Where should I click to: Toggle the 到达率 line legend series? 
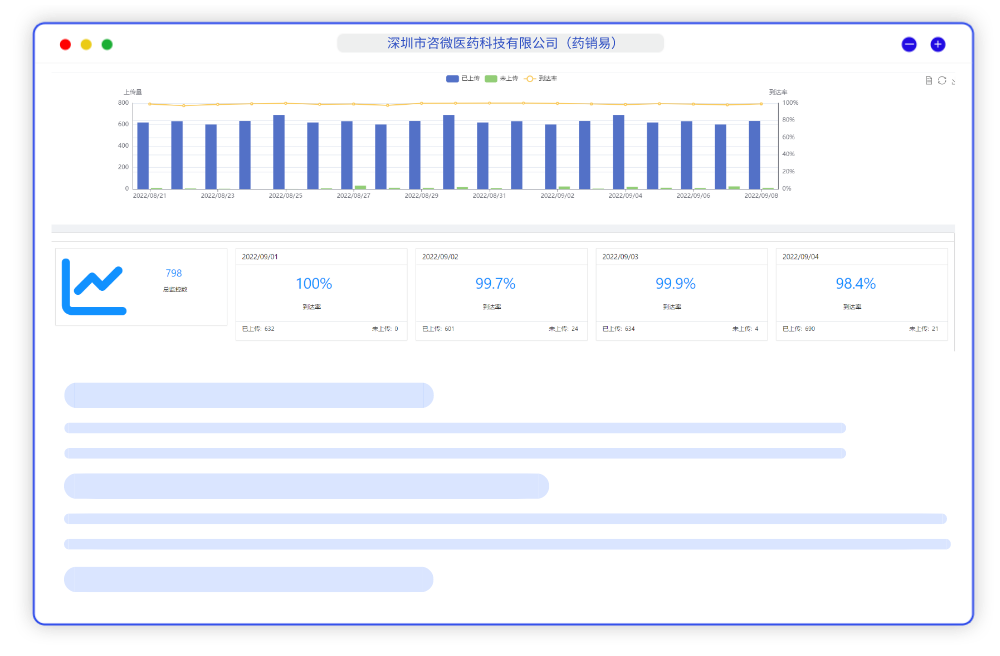[x=540, y=78]
